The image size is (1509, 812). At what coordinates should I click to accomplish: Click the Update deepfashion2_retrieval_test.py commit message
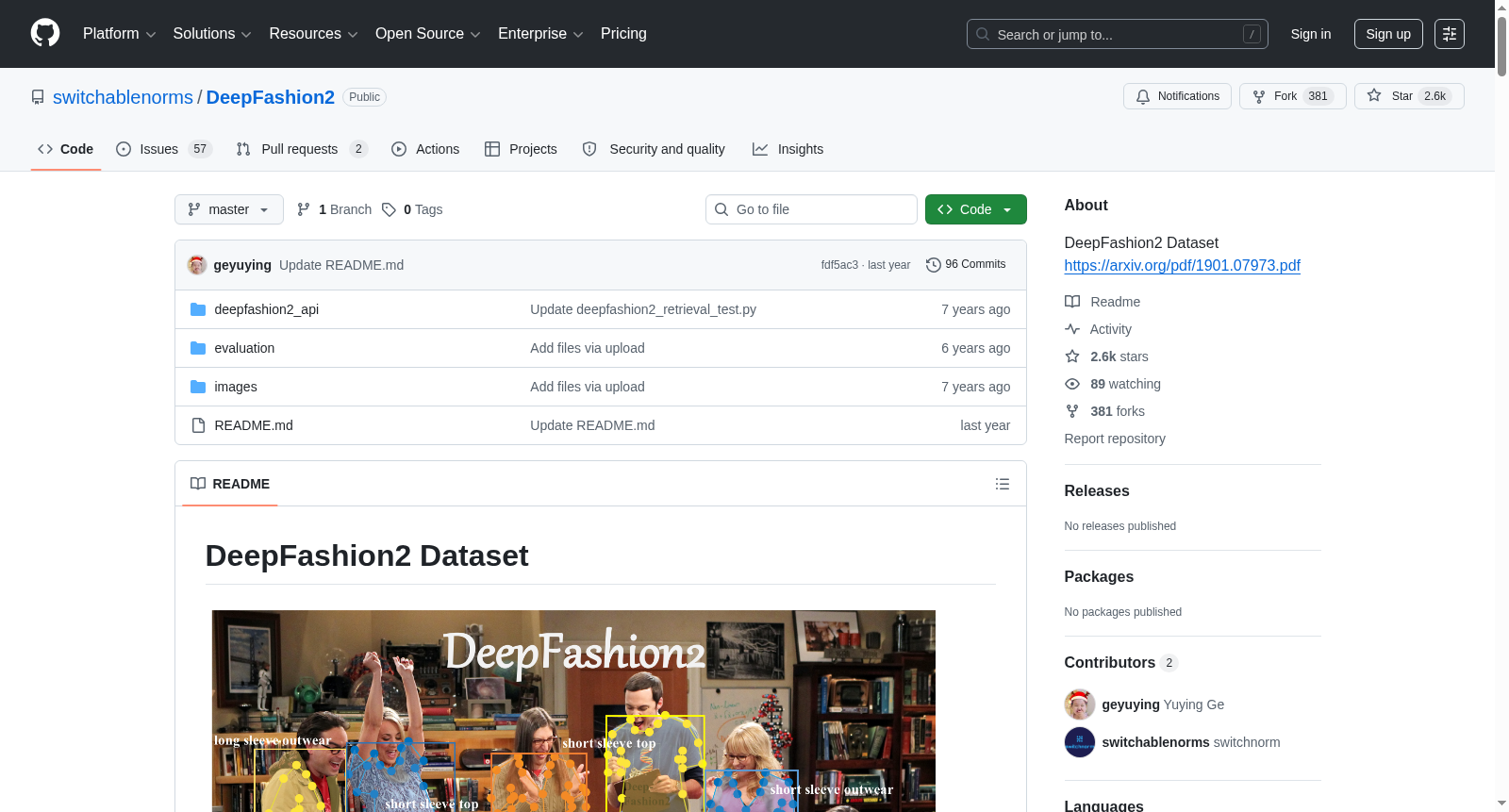click(x=643, y=309)
